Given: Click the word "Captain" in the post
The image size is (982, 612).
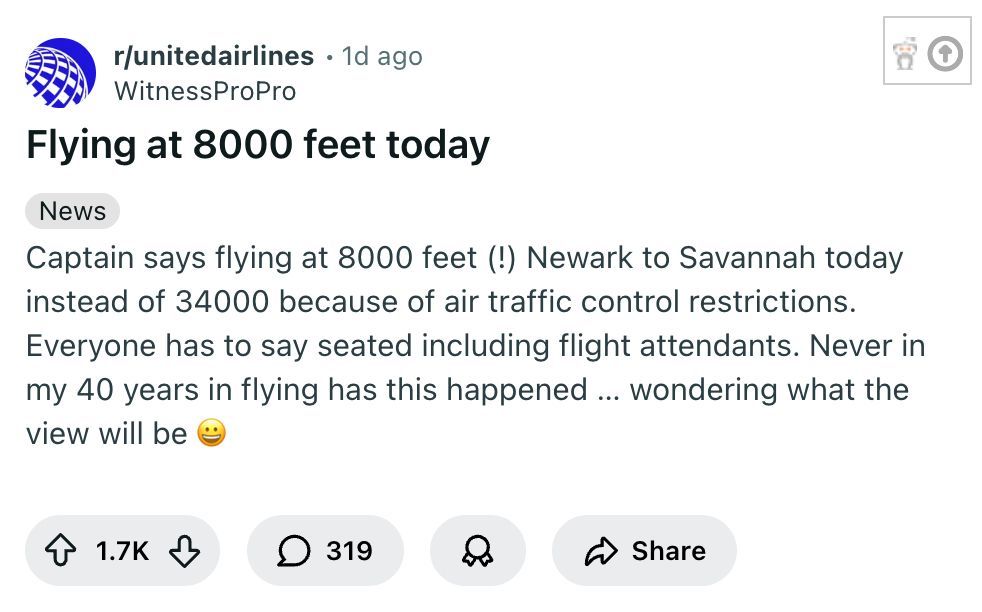Looking at the screenshot, I should click(x=80, y=257).
